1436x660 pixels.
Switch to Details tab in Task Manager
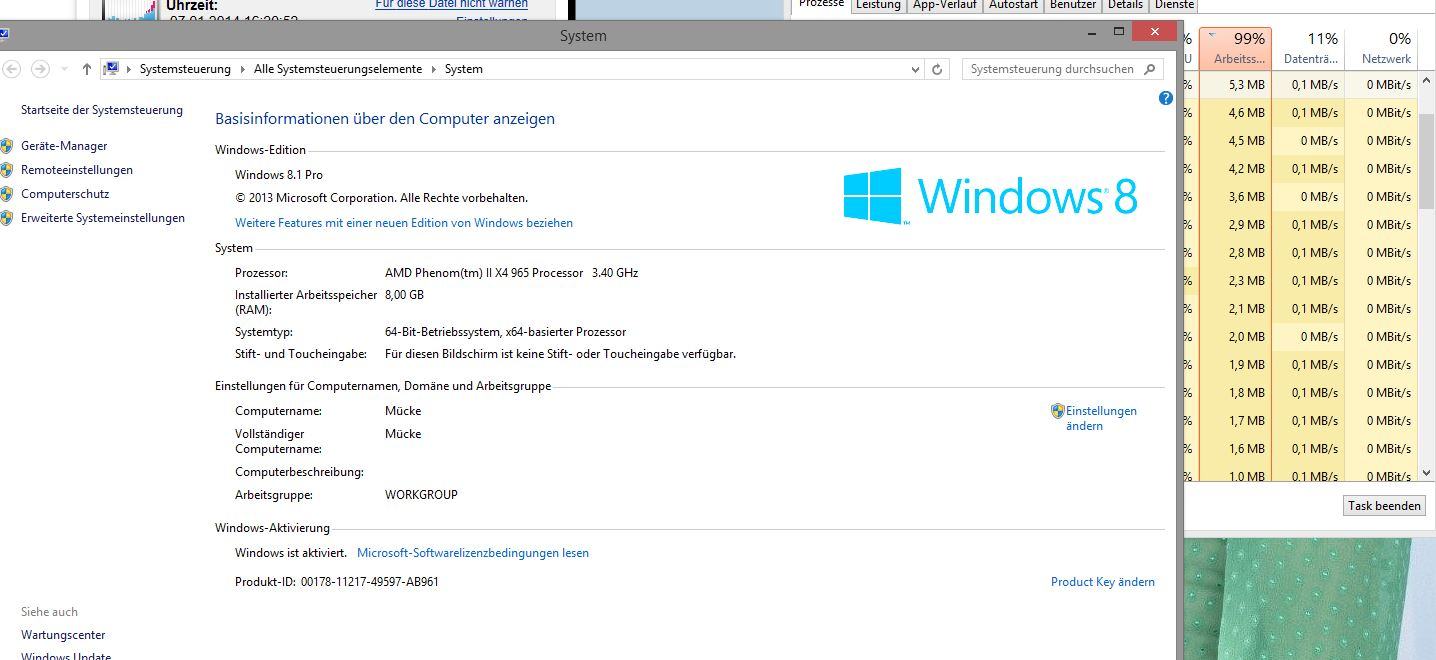pos(1125,5)
